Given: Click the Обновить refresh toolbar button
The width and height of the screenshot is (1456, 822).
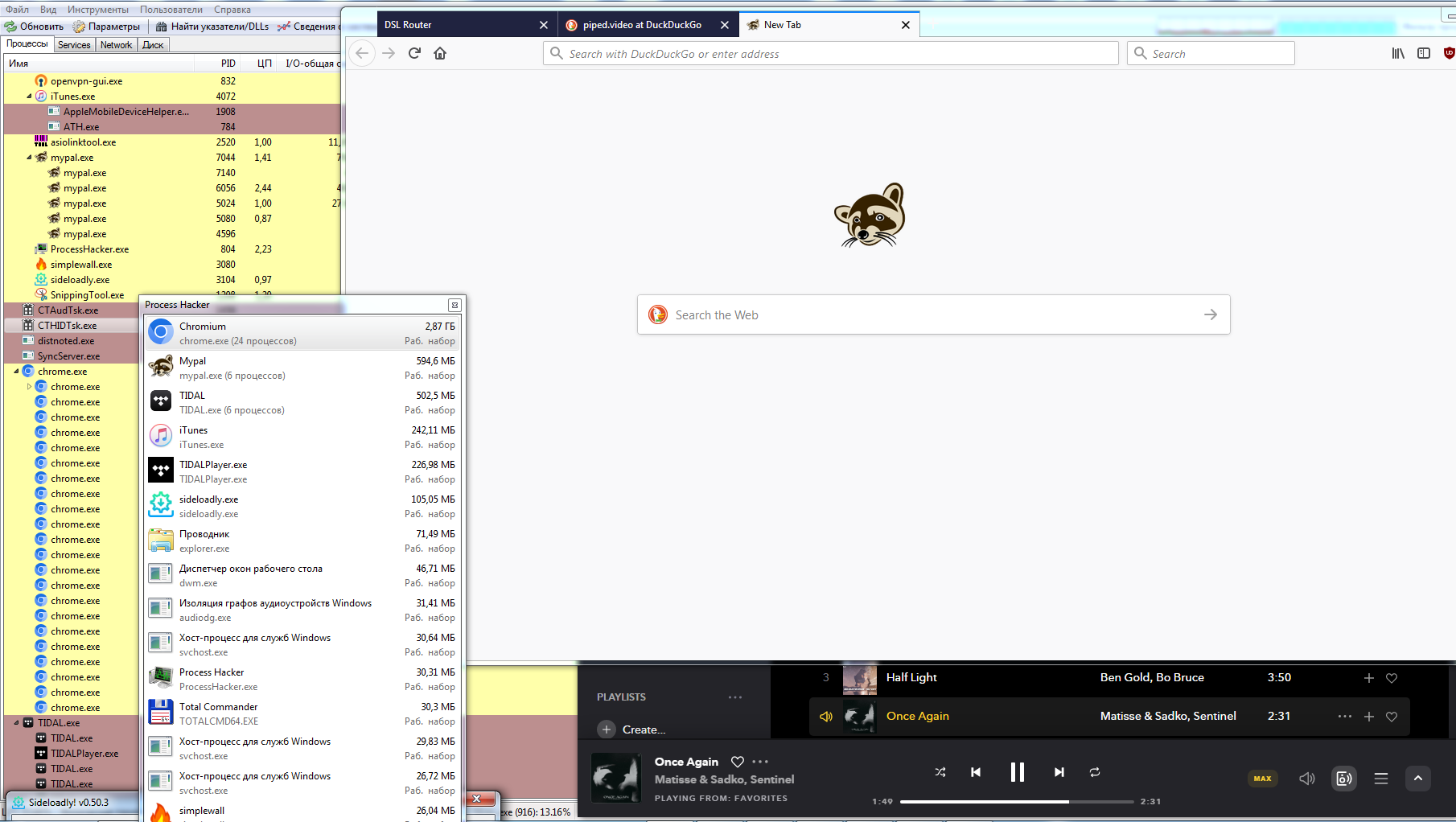Looking at the screenshot, I should pyautogui.click(x=35, y=27).
